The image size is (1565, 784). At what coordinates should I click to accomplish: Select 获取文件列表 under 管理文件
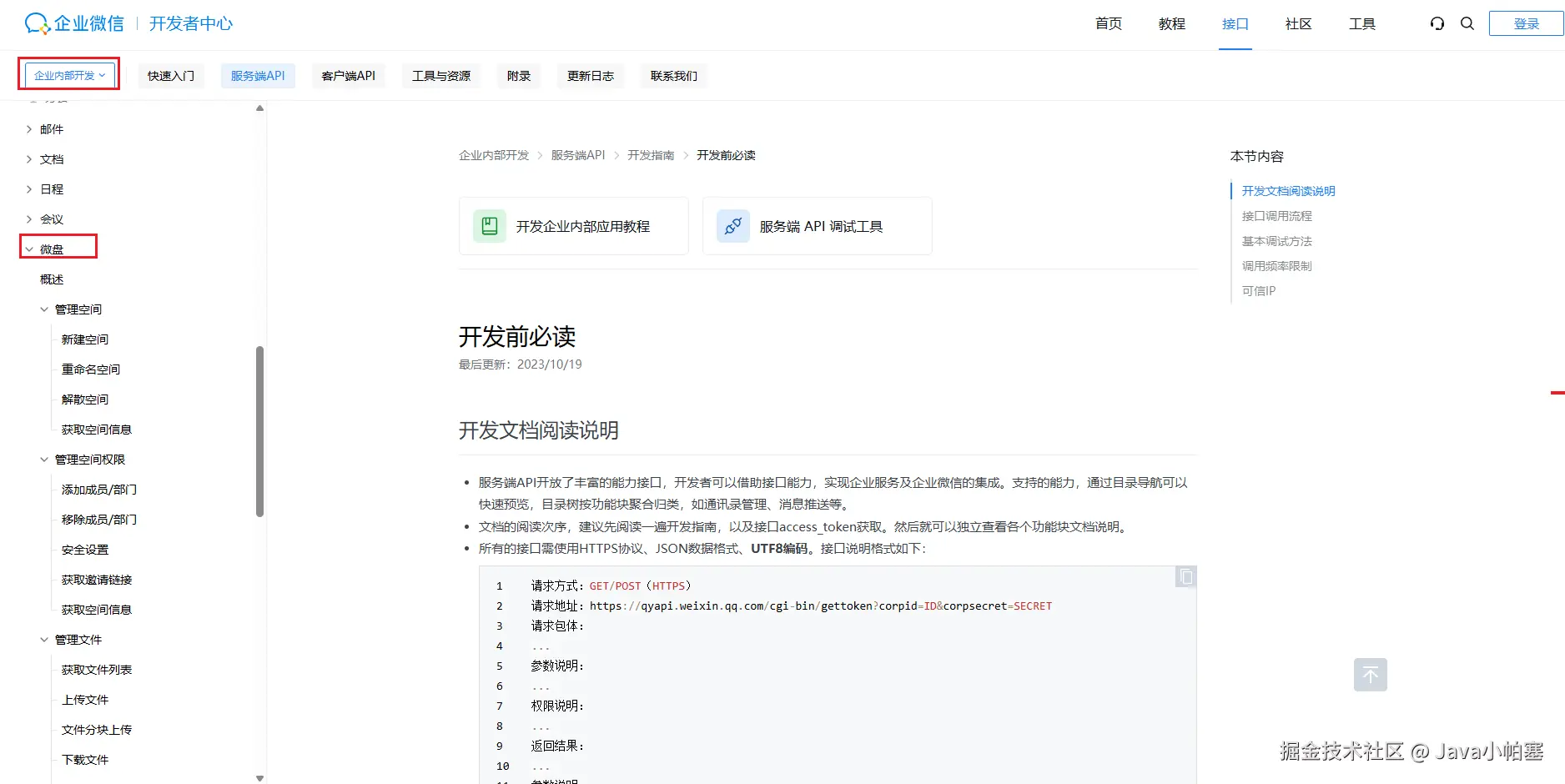[x=96, y=669]
